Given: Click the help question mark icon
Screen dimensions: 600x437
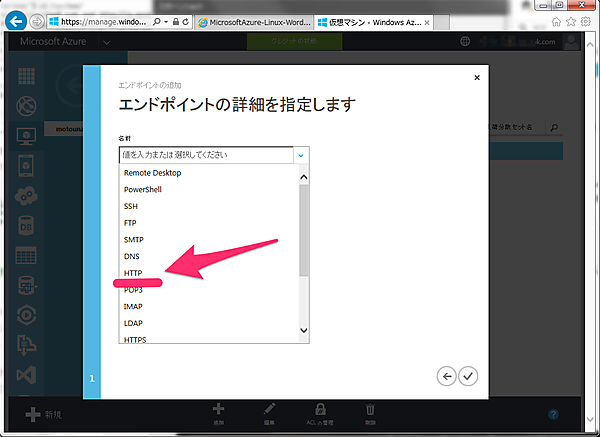Looking at the screenshot, I should pos(582,414).
